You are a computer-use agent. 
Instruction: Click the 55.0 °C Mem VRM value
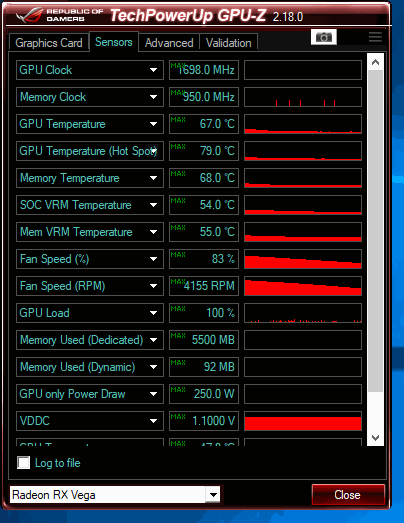[204, 232]
